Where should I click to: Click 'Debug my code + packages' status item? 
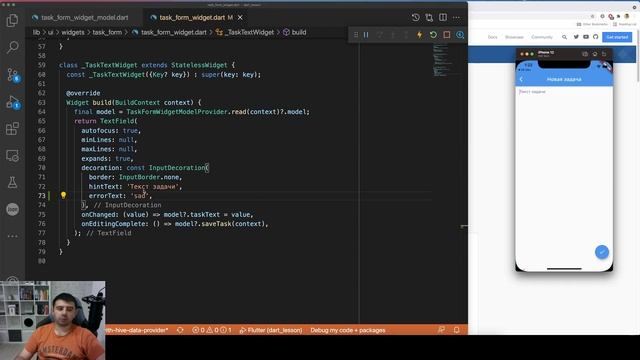click(x=348, y=330)
